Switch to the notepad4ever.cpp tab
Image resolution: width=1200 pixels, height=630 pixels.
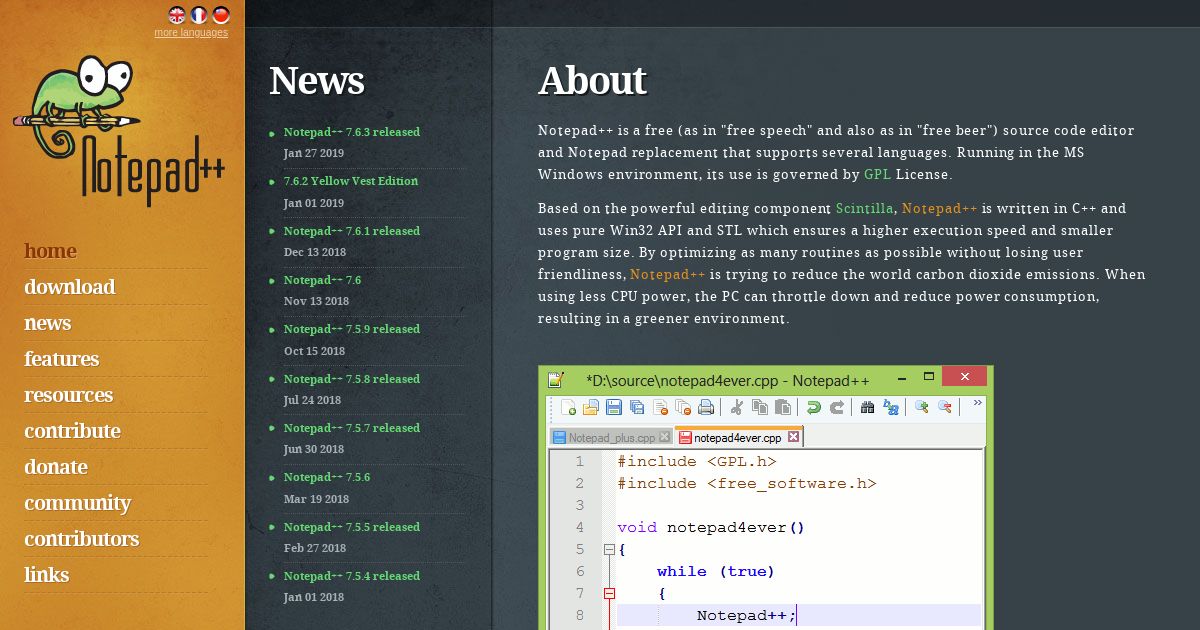pyautogui.click(x=738, y=437)
